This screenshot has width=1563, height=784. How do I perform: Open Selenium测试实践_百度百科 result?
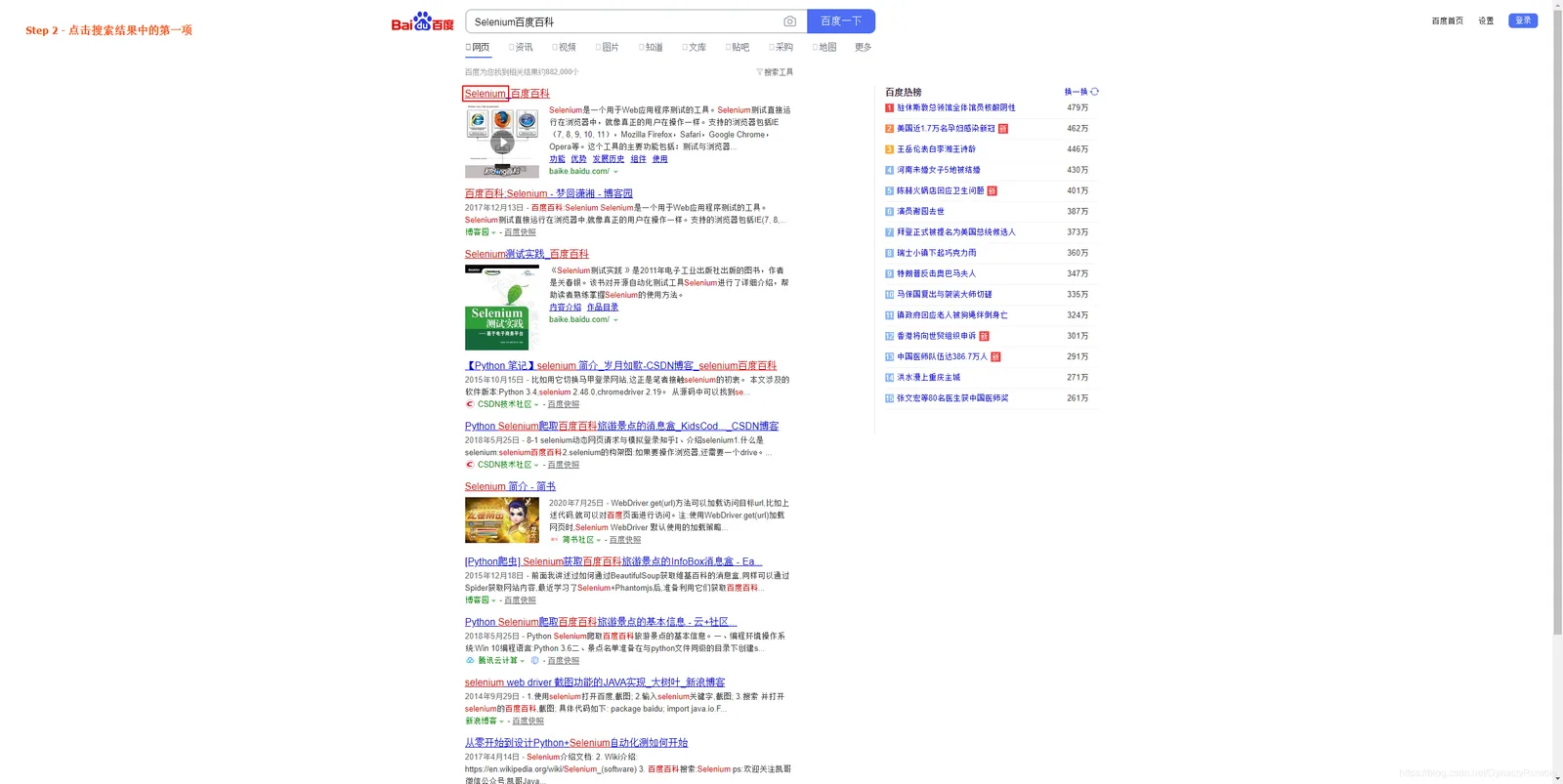coord(527,254)
